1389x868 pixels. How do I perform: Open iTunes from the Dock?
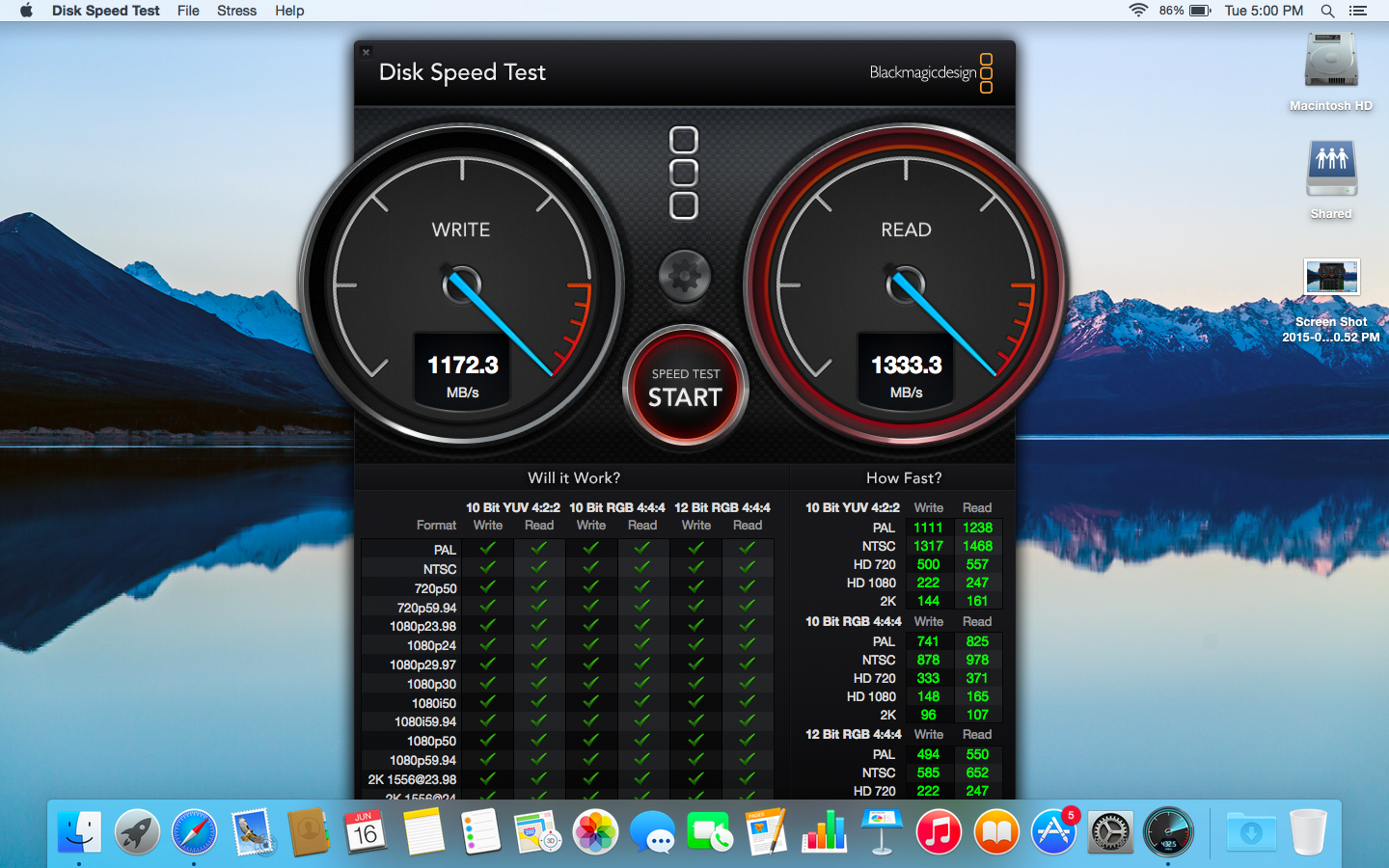pos(939,831)
